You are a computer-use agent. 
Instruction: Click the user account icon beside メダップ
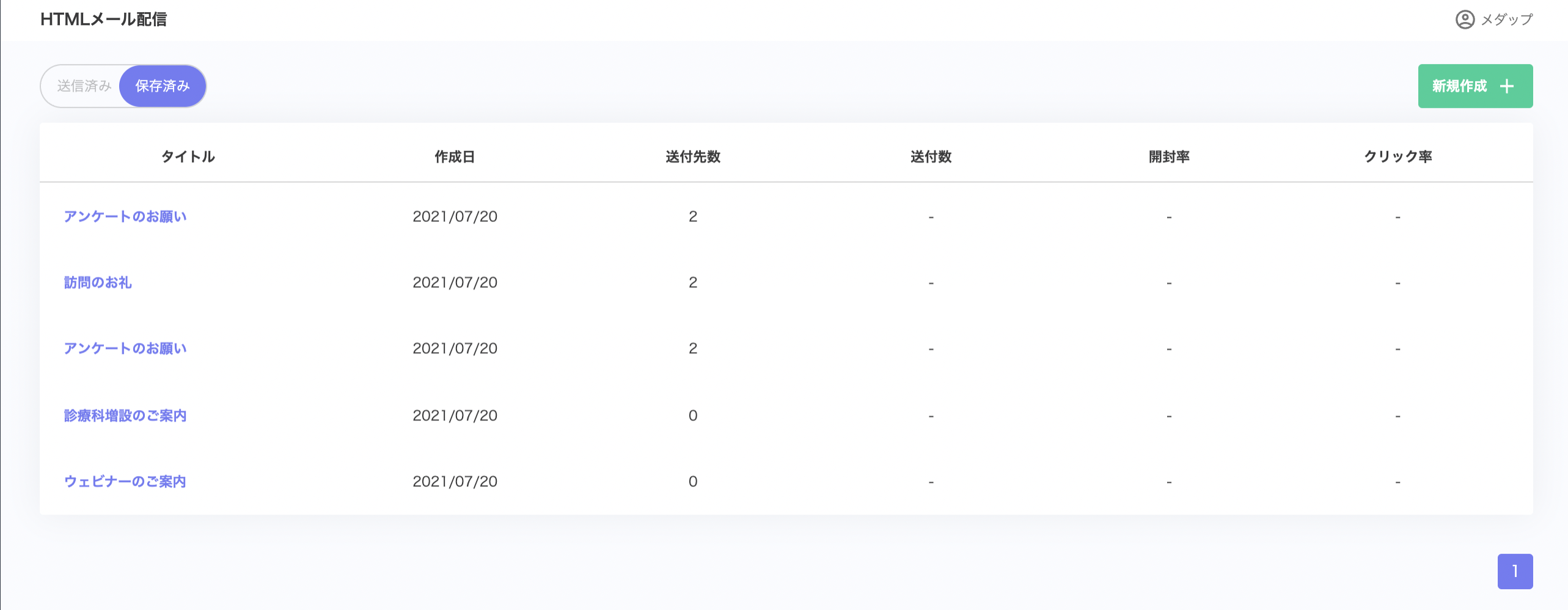click(x=1465, y=20)
